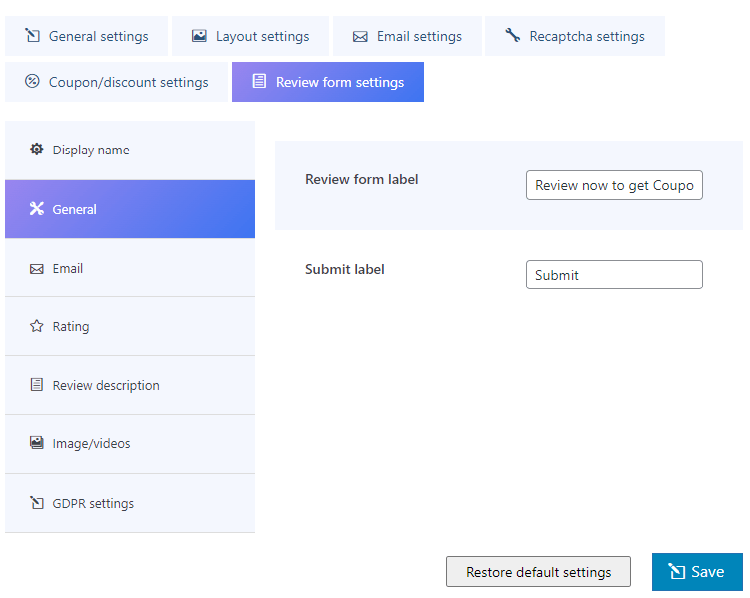Click the Display name gear icon
Image resolution: width=750 pixels, height=598 pixels.
[36, 149]
